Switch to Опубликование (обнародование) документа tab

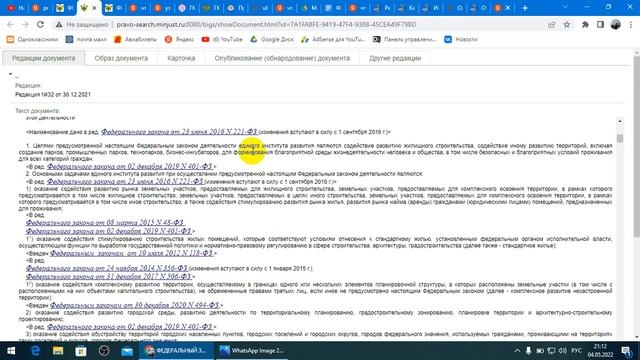tap(282, 58)
